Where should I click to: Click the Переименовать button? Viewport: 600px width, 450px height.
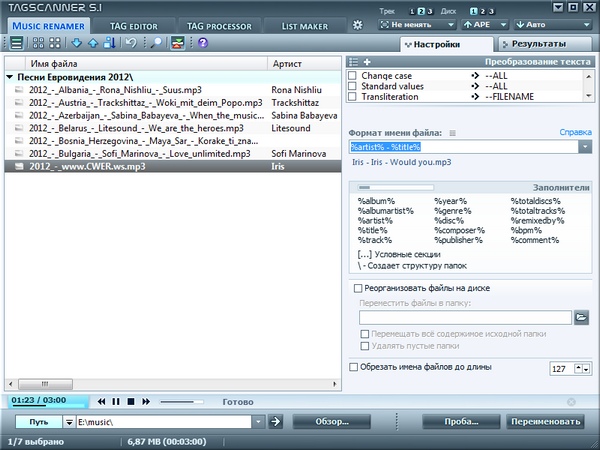(x=544, y=421)
